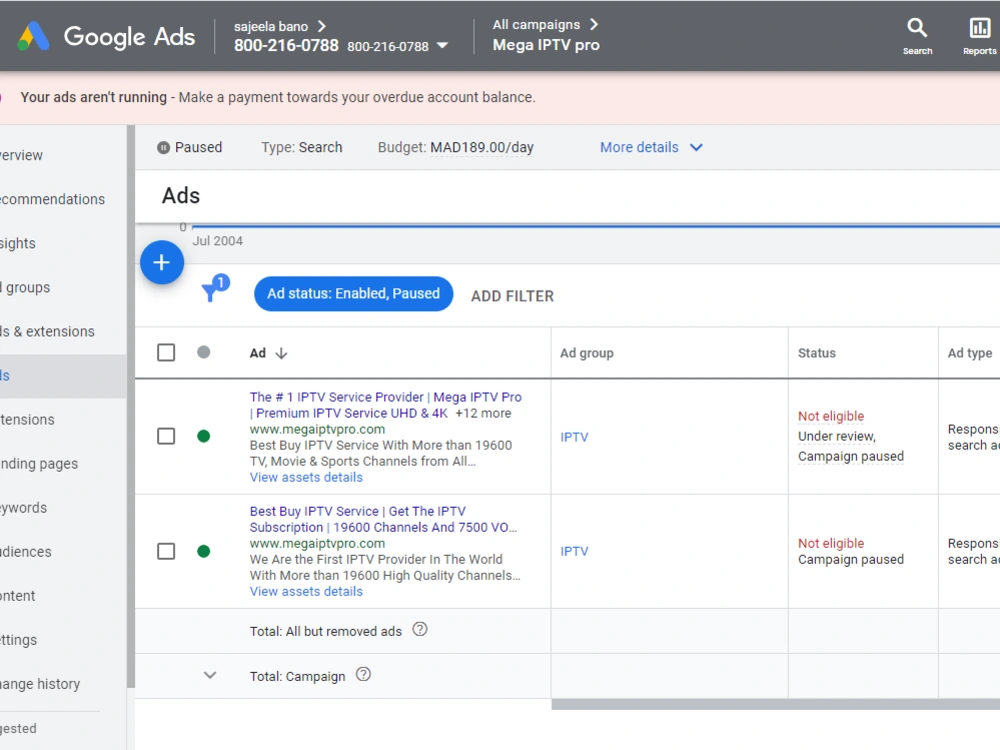Click the Google Ads logo
This screenshot has height=750, width=1000.
pos(106,36)
